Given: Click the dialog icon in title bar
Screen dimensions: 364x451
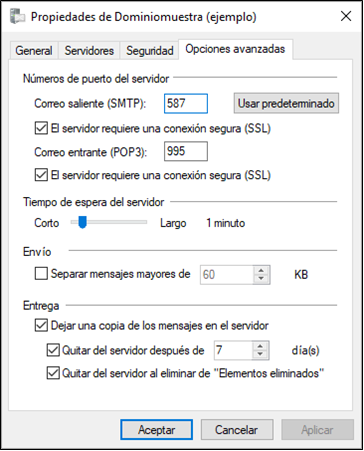Looking at the screenshot, I should [x=18, y=17].
